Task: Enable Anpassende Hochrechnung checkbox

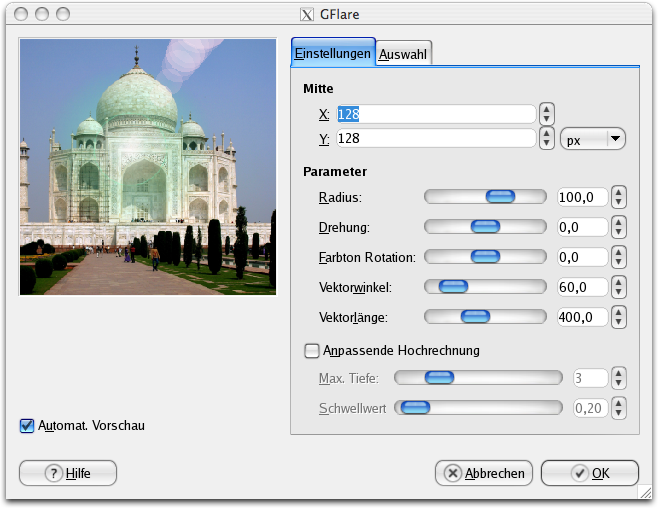Action: click(x=311, y=351)
